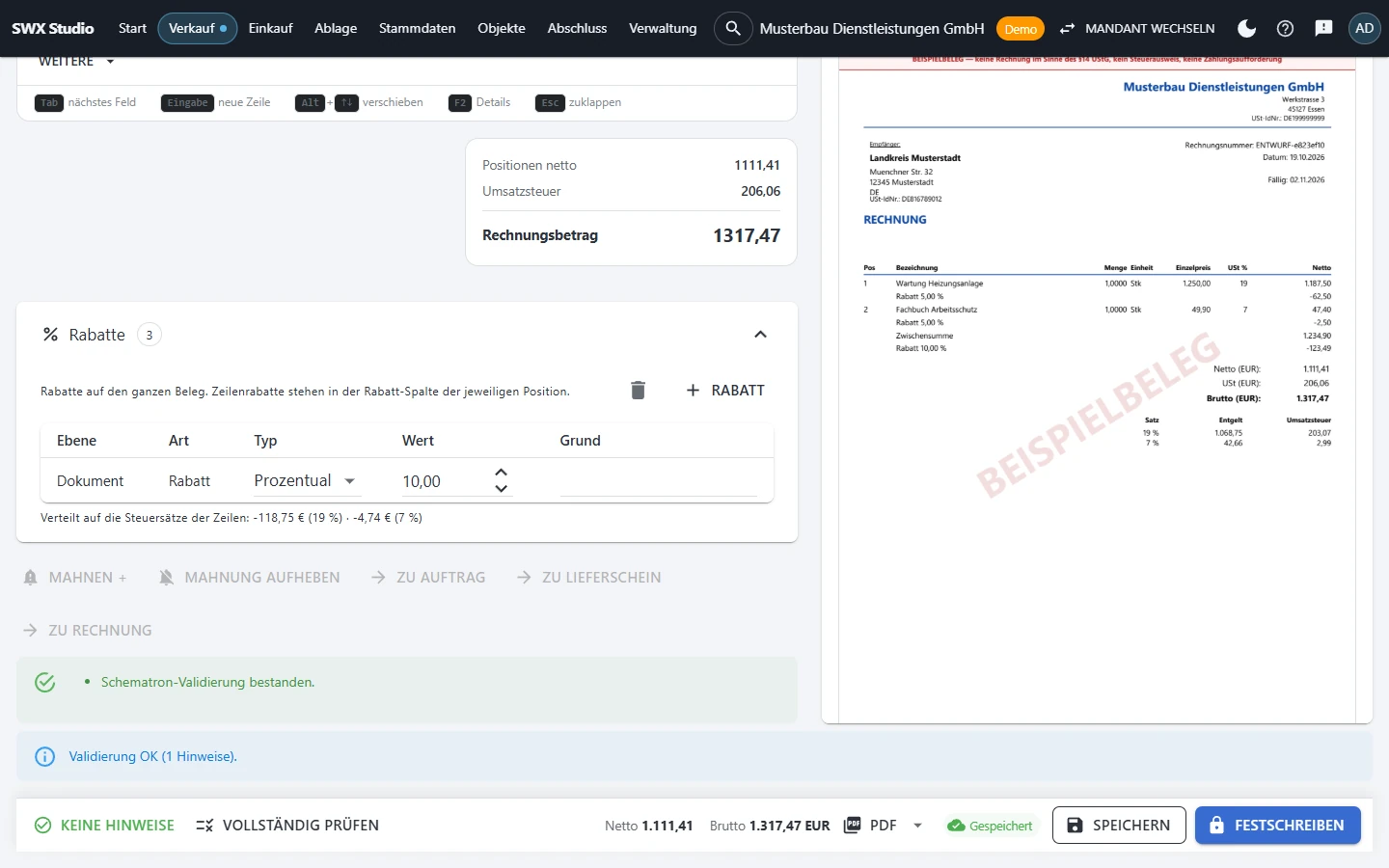Screen dimensions: 1389x868
Task: Click the PDF document icon
Action: (x=852, y=826)
